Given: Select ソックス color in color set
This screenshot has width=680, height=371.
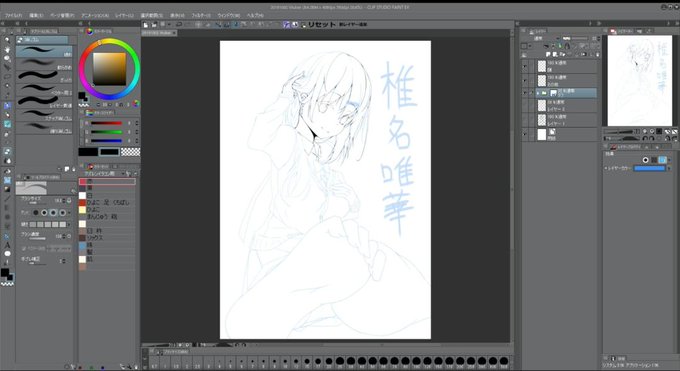Looking at the screenshot, I should click(x=107, y=238).
